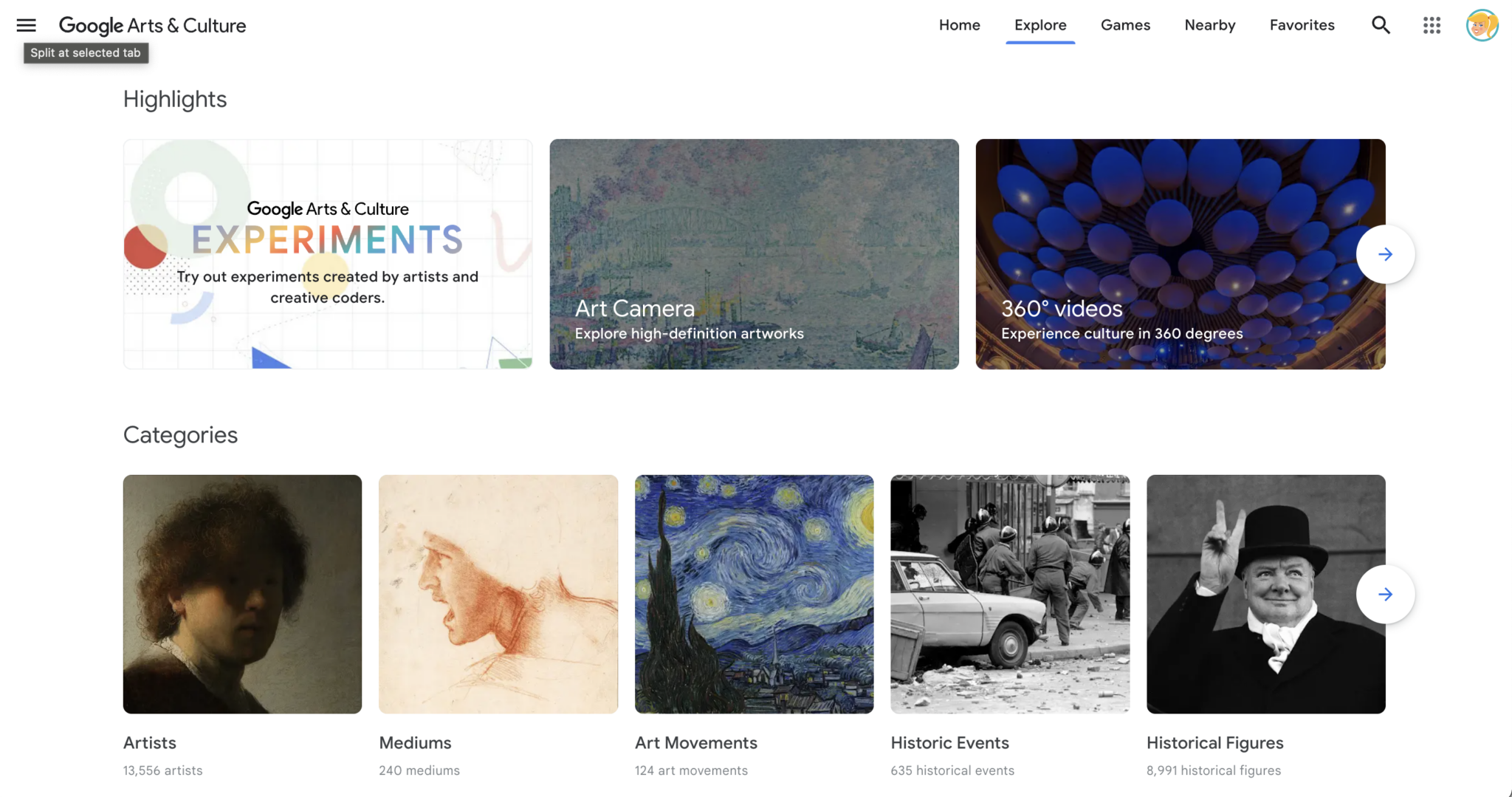Open the Artists category portrait thumbnail
This screenshot has height=797, width=1512.
pyautogui.click(x=242, y=594)
